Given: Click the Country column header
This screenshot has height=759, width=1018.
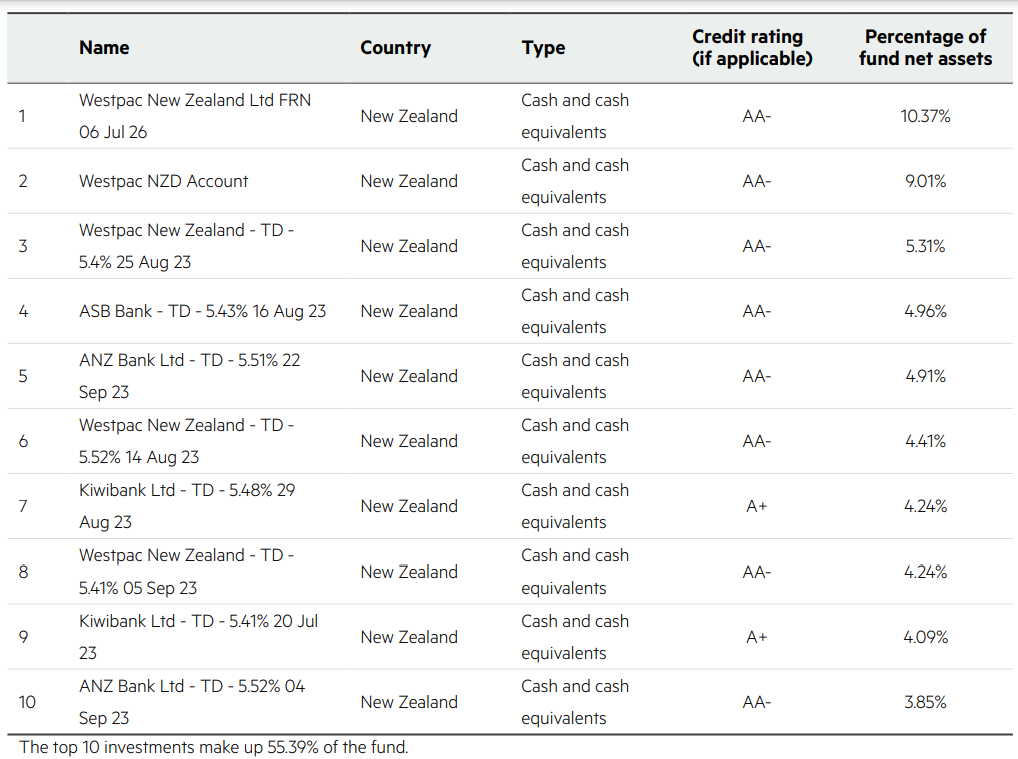Looking at the screenshot, I should 395,48.
